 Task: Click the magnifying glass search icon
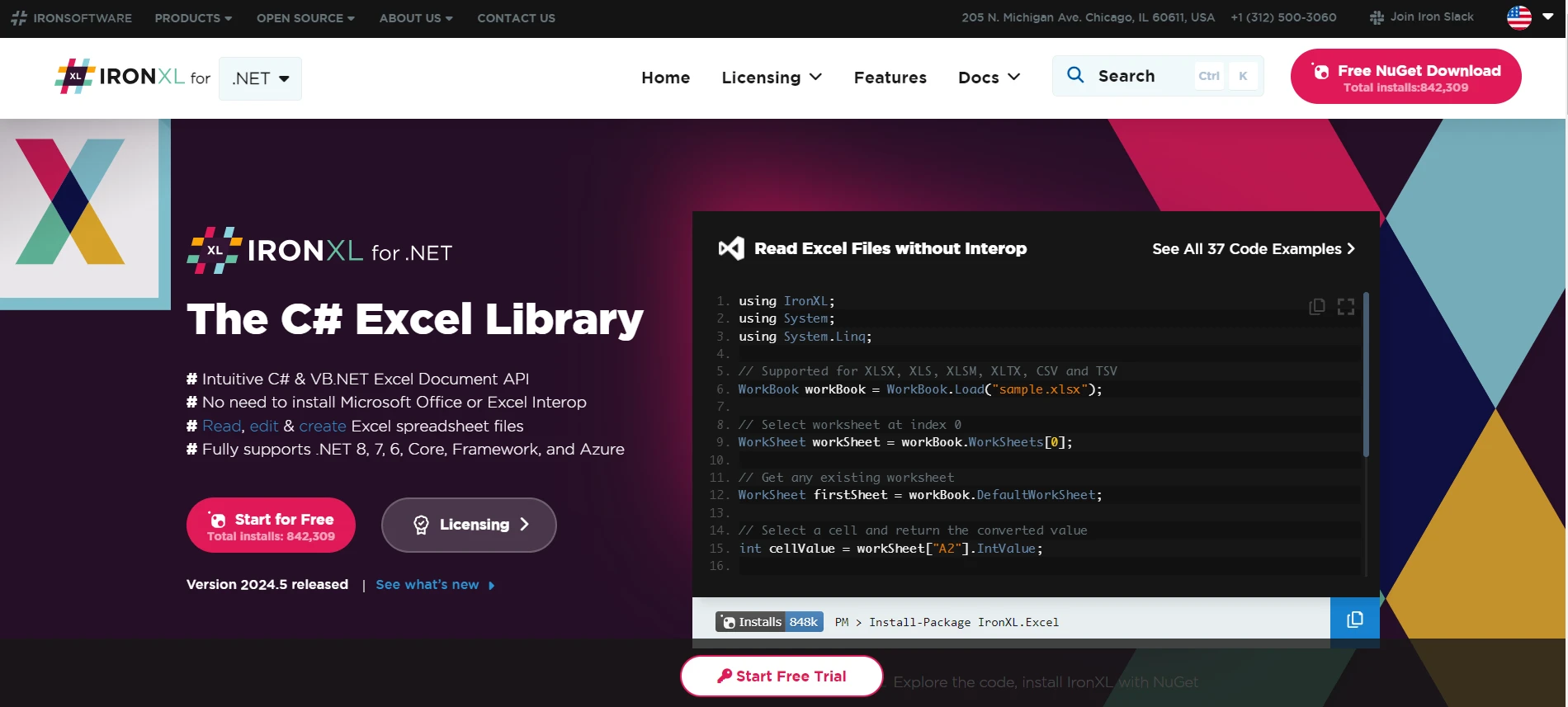1075,76
